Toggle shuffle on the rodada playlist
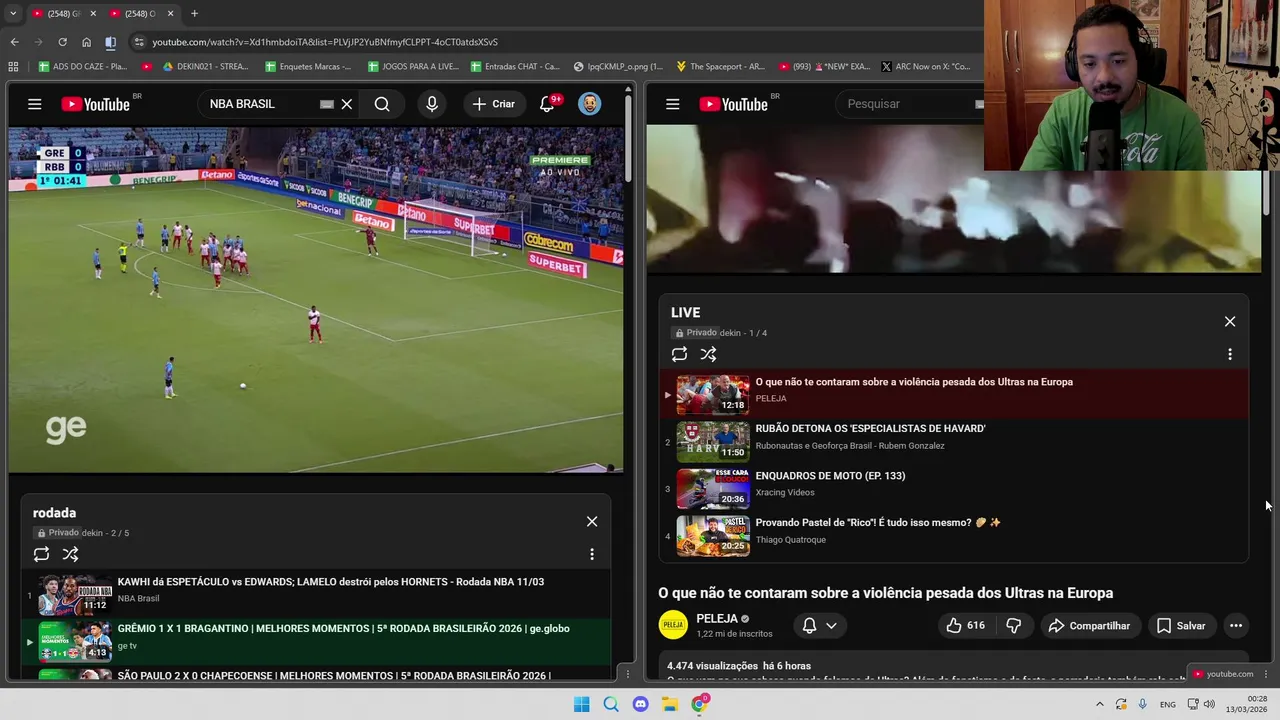 [70, 554]
